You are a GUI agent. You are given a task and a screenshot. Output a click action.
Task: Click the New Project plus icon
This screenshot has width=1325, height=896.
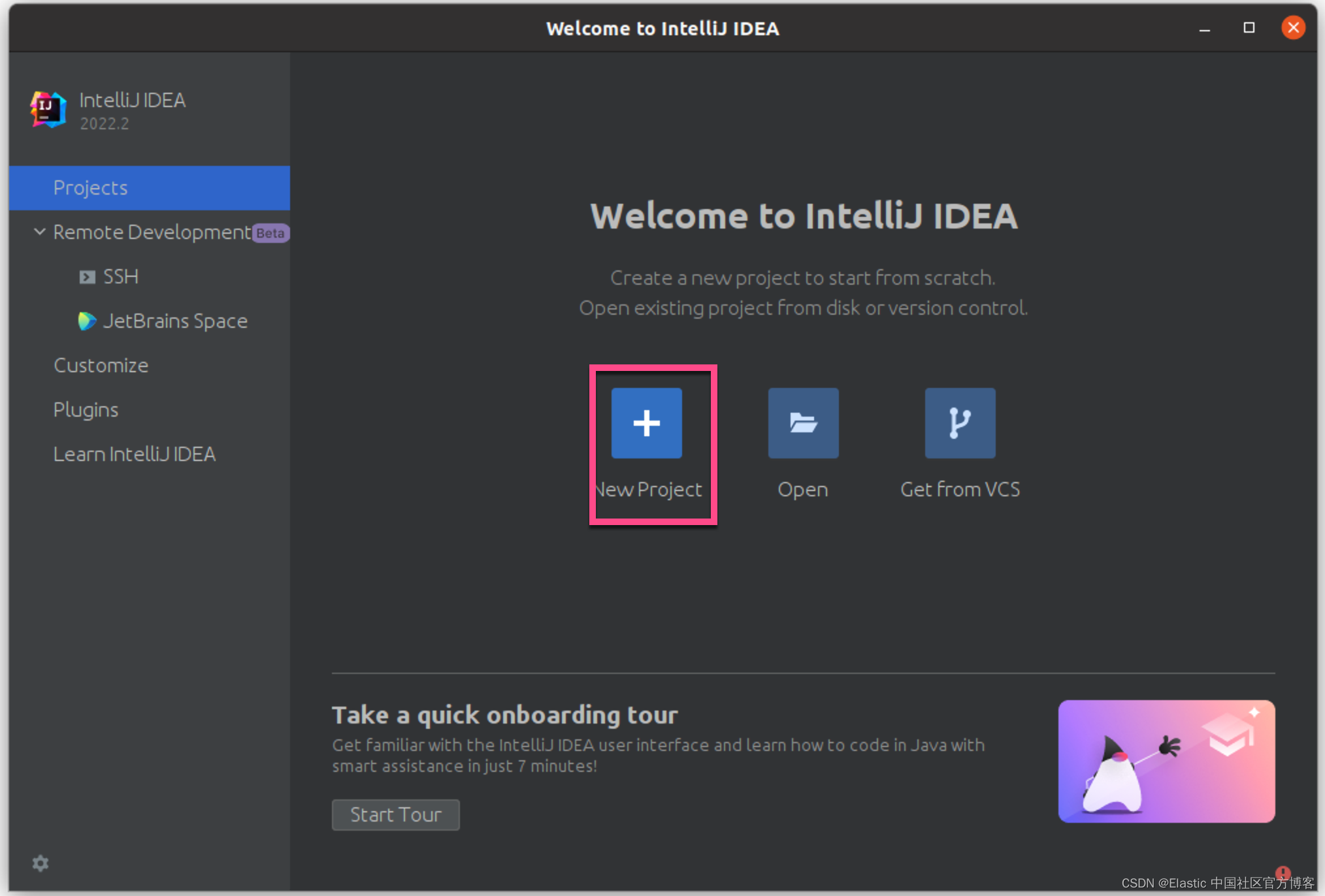coord(646,423)
